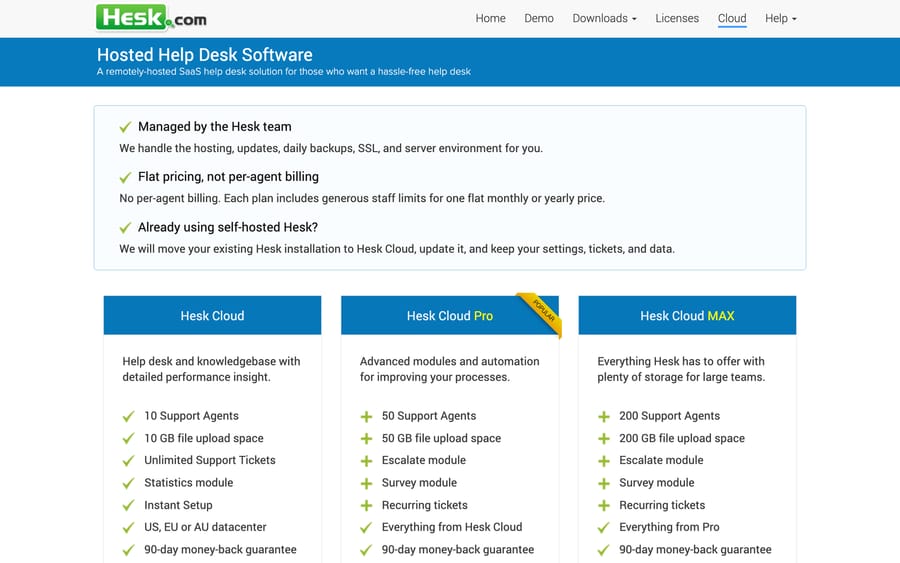Screen dimensions: 900x563
Task: Go to the Demo page
Action: coord(538,18)
